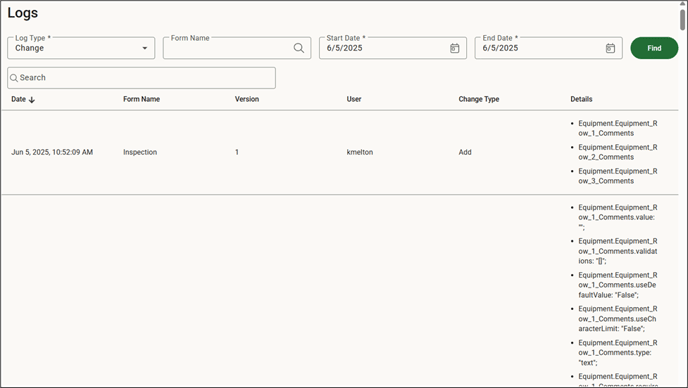Screen dimensions: 688x388
Task: Click the Row_1_Comments.type "text" detail entry
Action: (617, 352)
